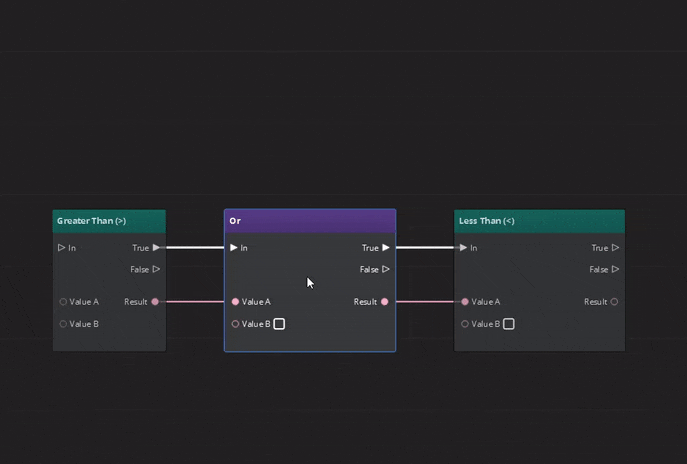Click the False output arrow on Greater Than node
Screen dimensions: 687x464
[156, 269]
